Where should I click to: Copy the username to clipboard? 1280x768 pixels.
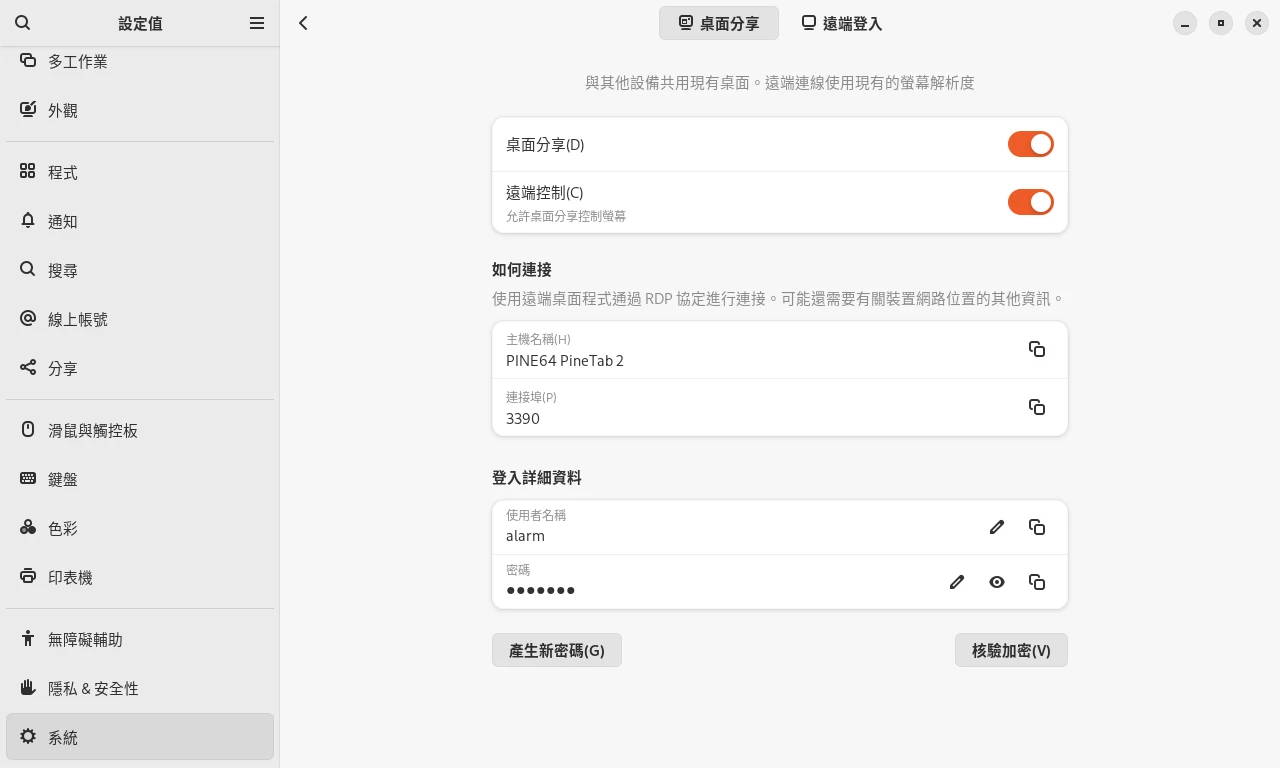click(x=1037, y=527)
